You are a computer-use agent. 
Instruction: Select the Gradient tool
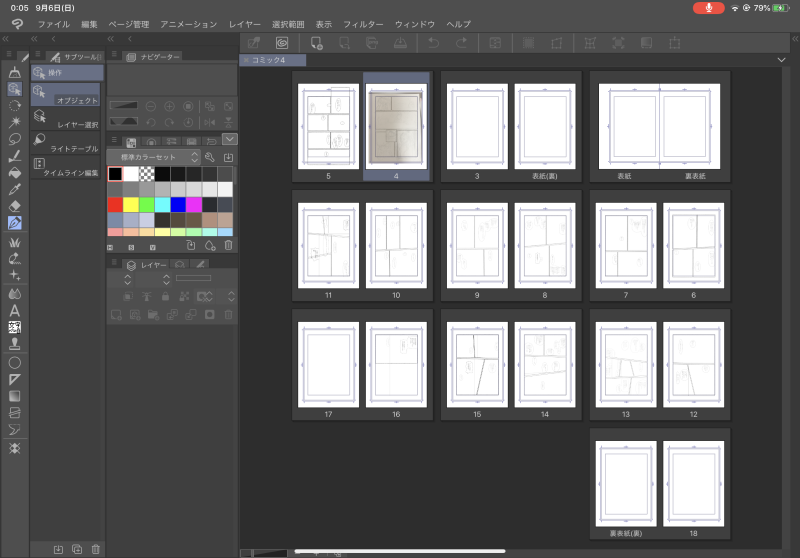15,395
